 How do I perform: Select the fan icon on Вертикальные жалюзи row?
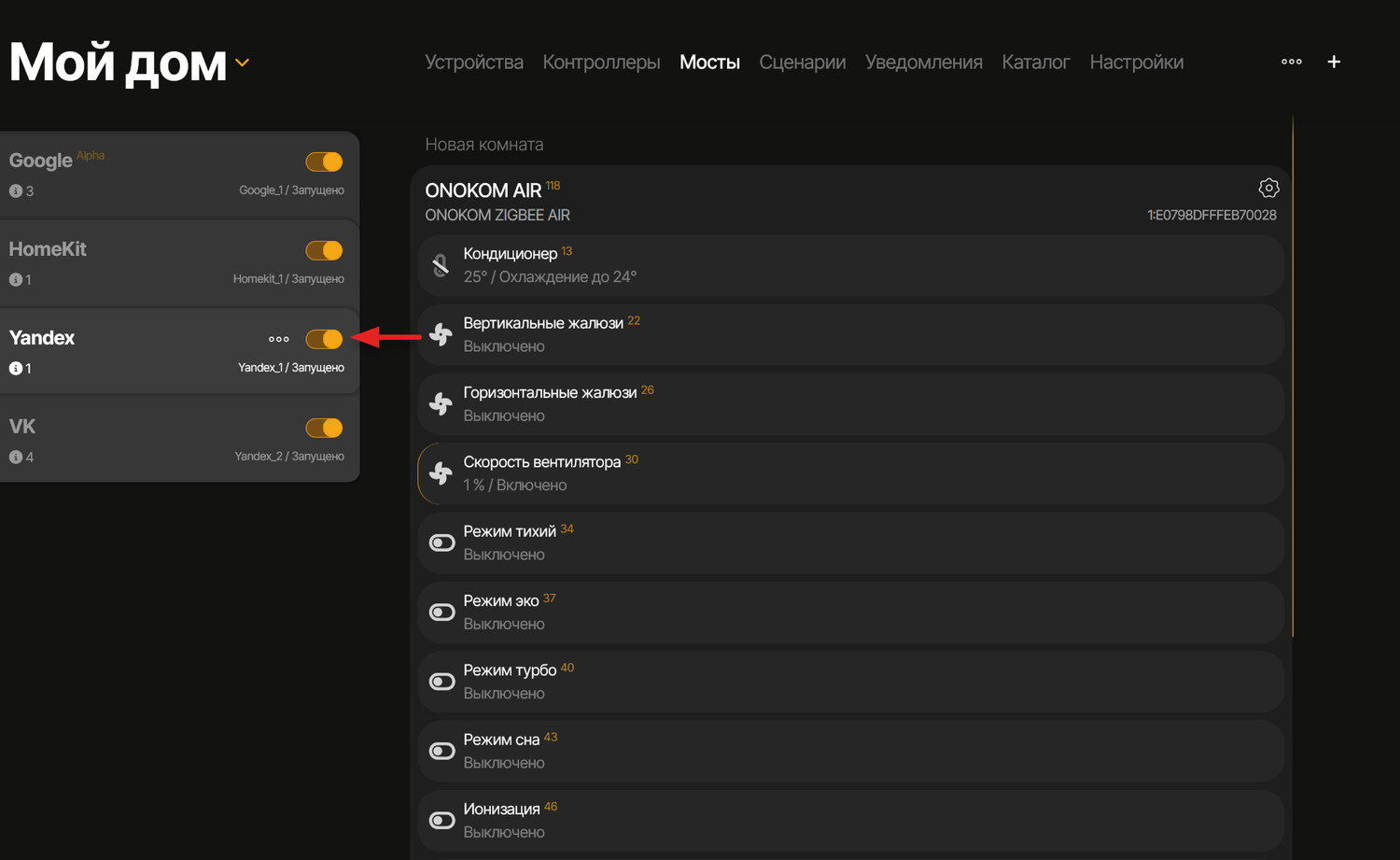(440, 334)
